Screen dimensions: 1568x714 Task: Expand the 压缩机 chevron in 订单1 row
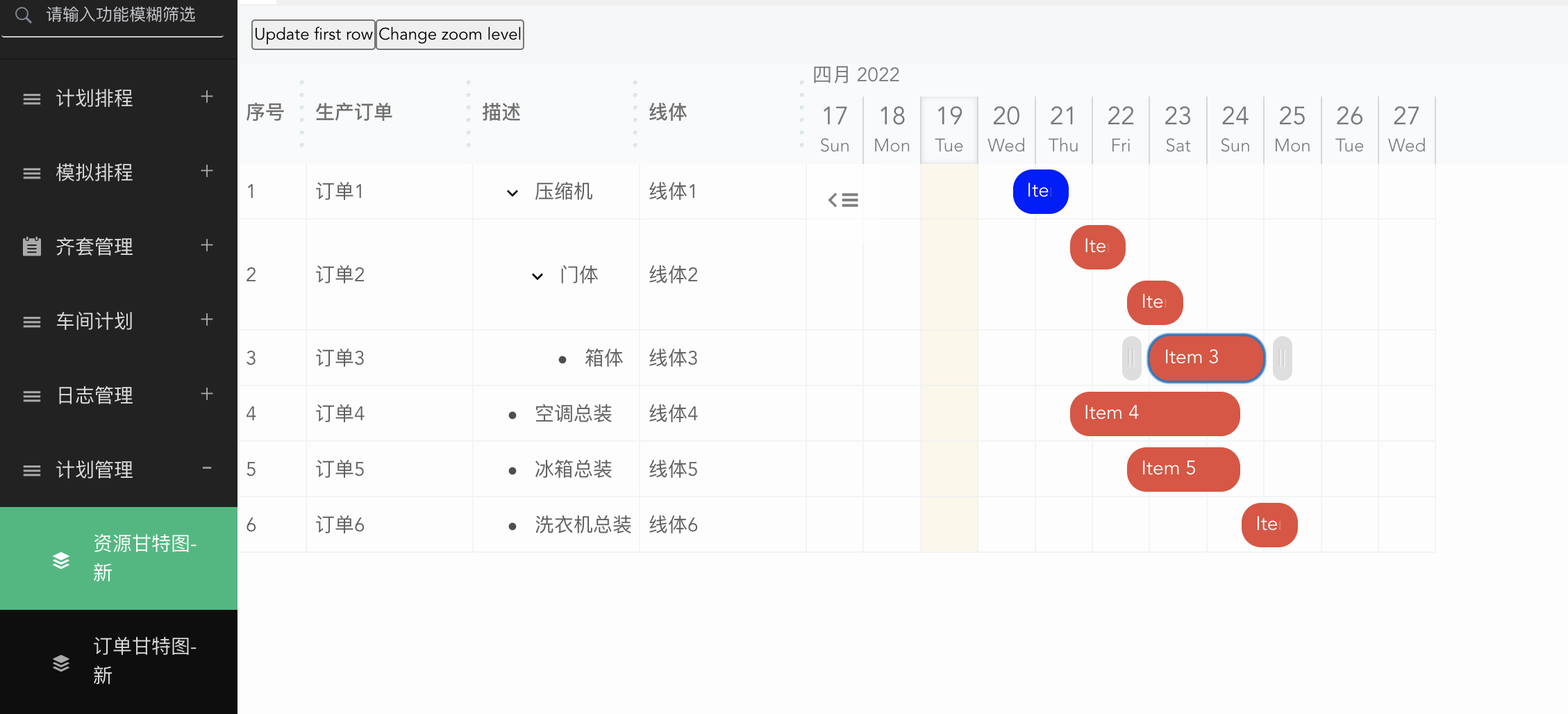pos(512,193)
